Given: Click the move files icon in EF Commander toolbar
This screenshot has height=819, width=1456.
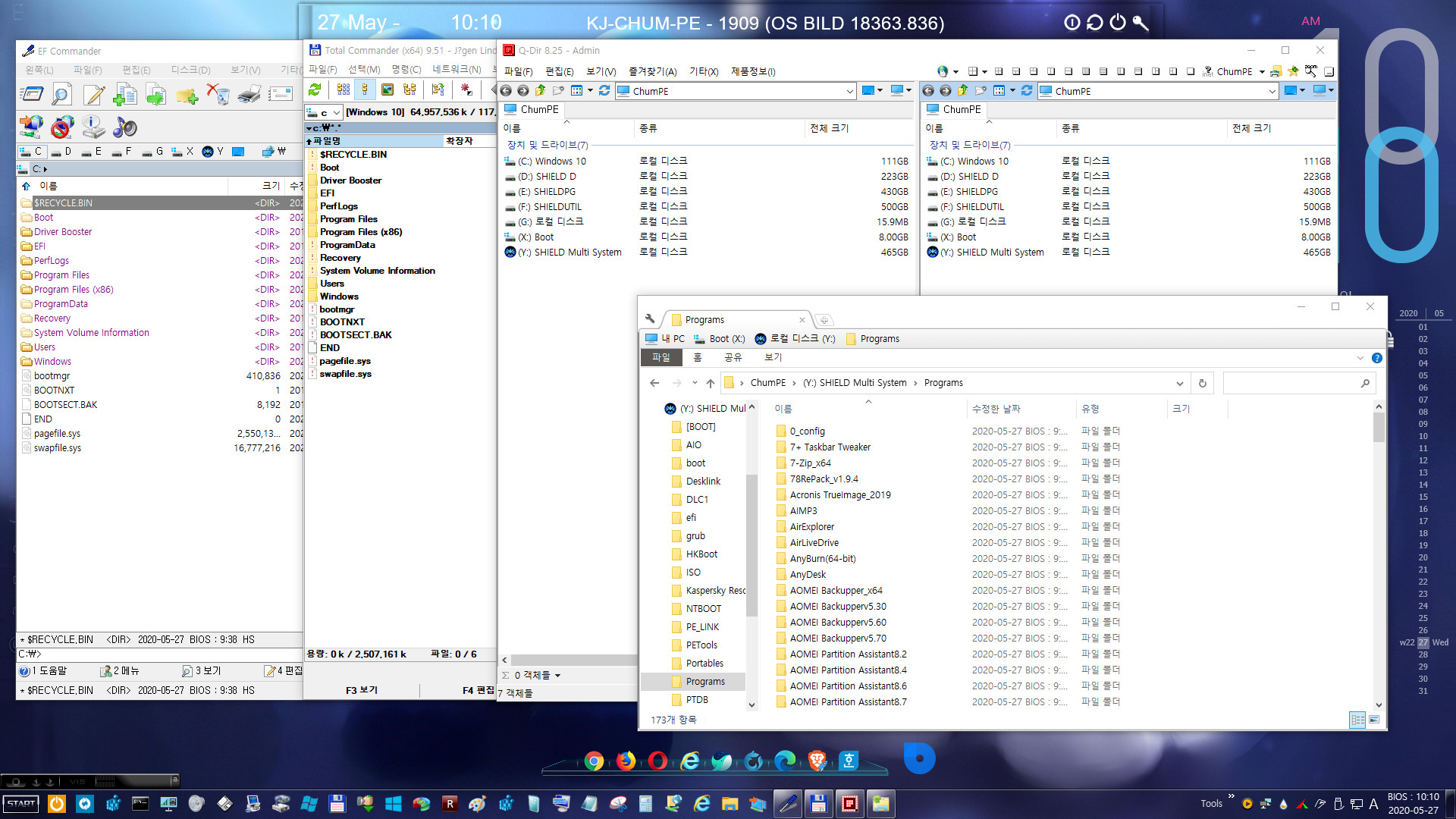Looking at the screenshot, I should tap(155, 95).
